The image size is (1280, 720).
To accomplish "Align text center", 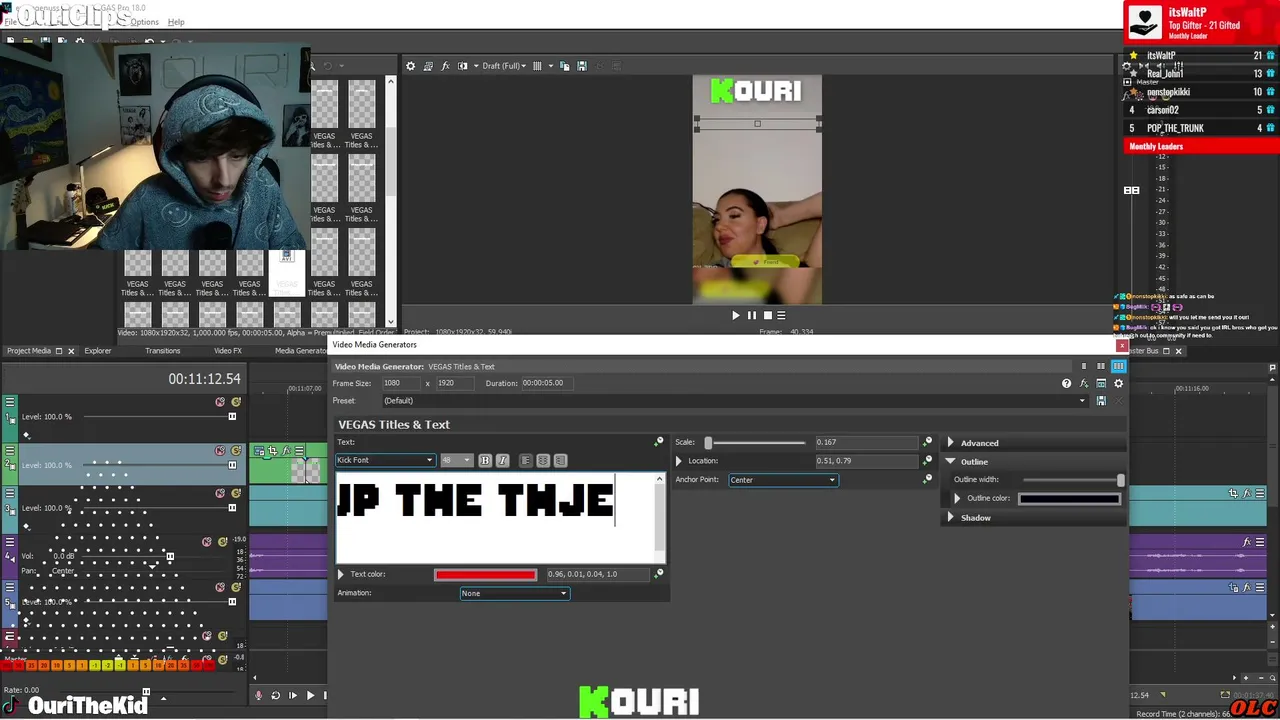I will pos(543,460).
